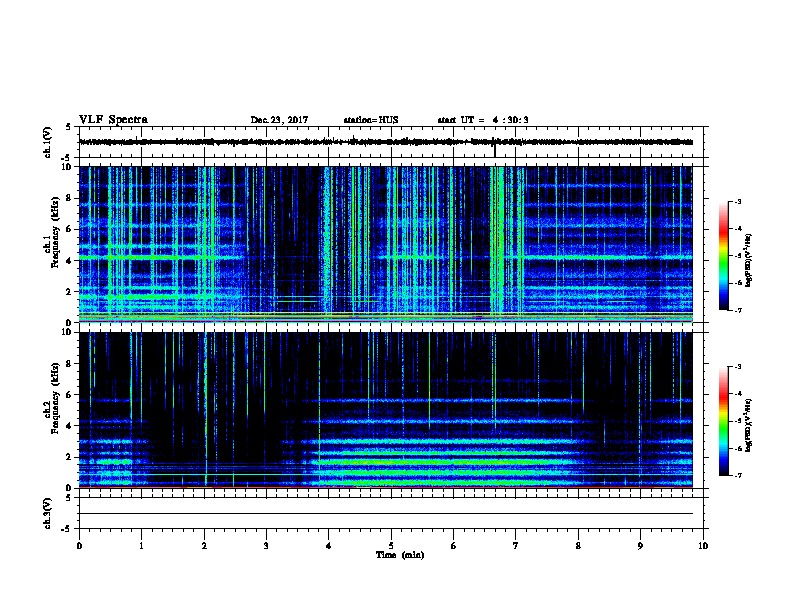This screenshot has height=612, width=792.
Task: Click the time axis tick label 0
Action: (x=79, y=545)
